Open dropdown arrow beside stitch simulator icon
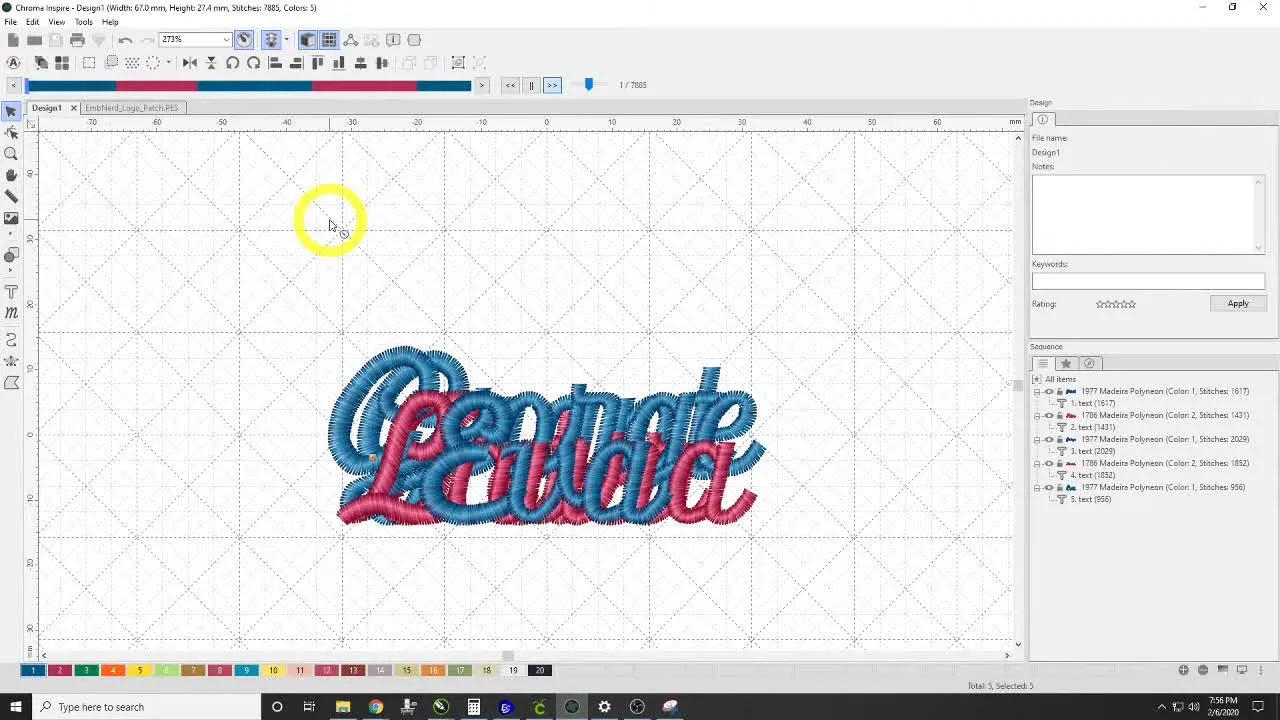Image resolution: width=1280 pixels, height=720 pixels. click(x=286, y=40)
